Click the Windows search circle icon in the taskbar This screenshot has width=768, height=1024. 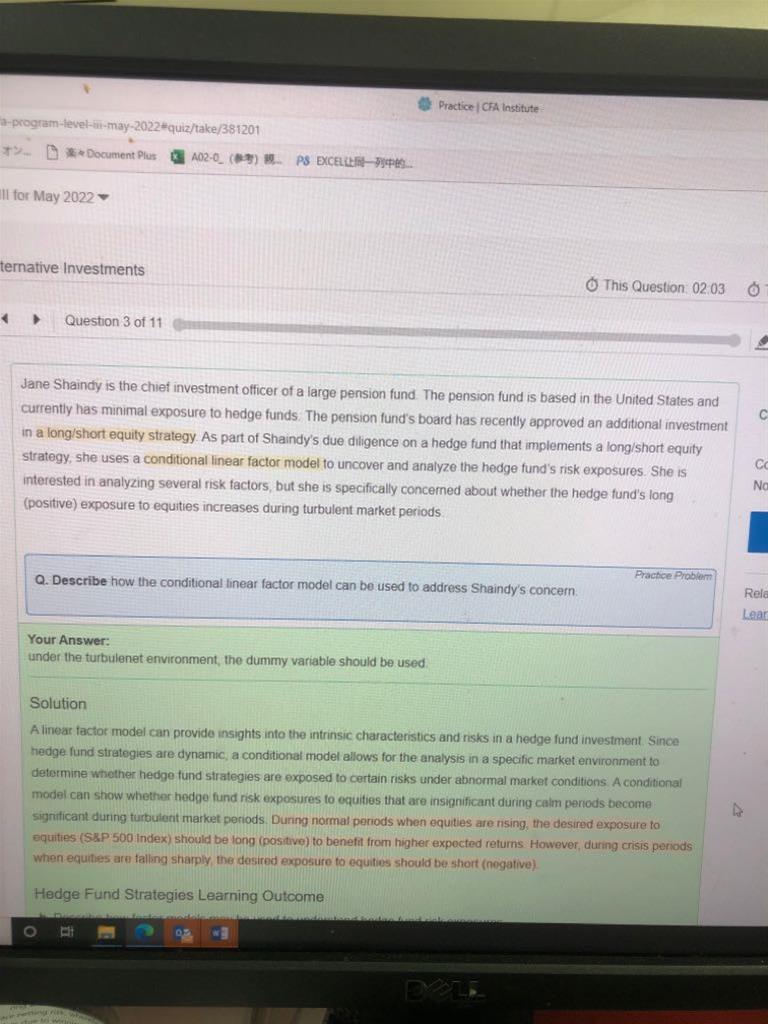(29, 931)
